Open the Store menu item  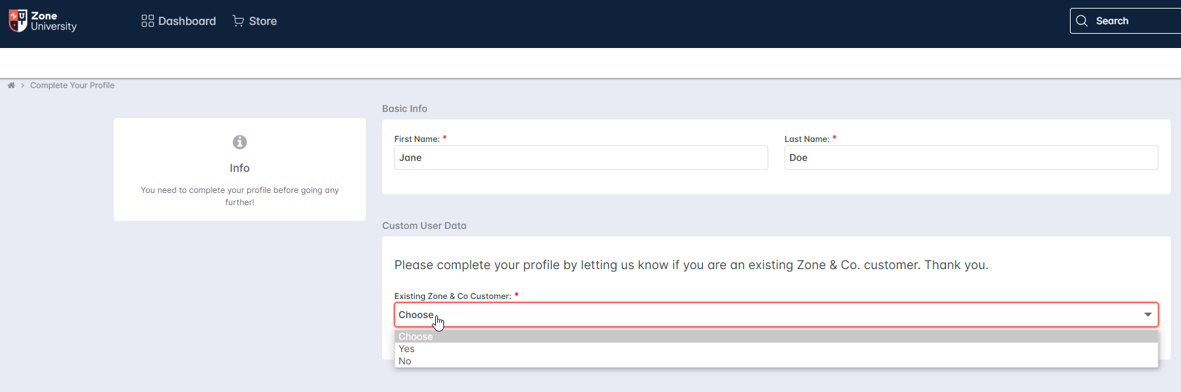pos(255,21)
